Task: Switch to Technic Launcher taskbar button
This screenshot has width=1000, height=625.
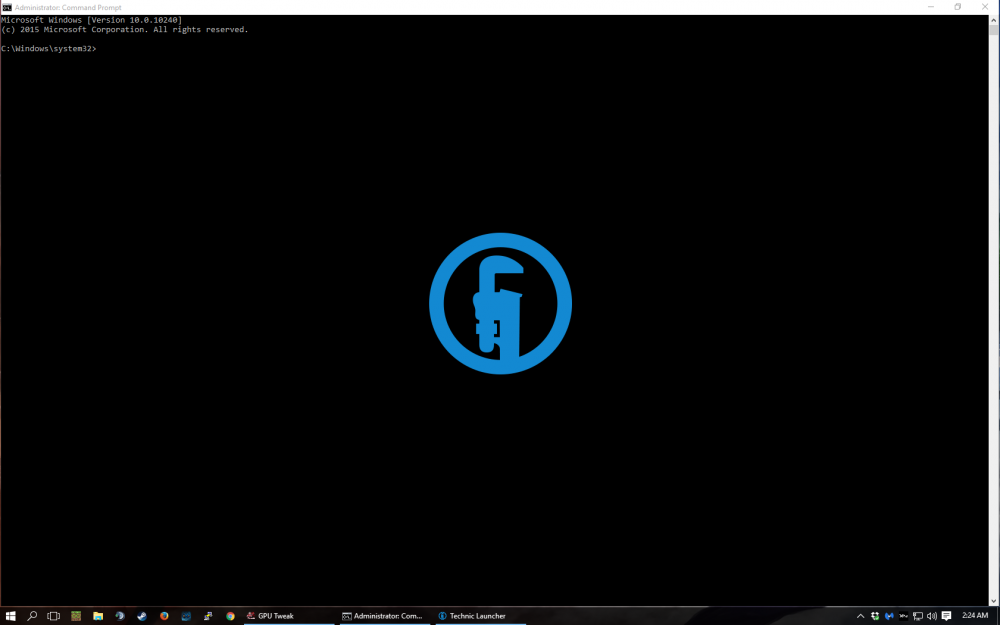Action: point(481,616)
